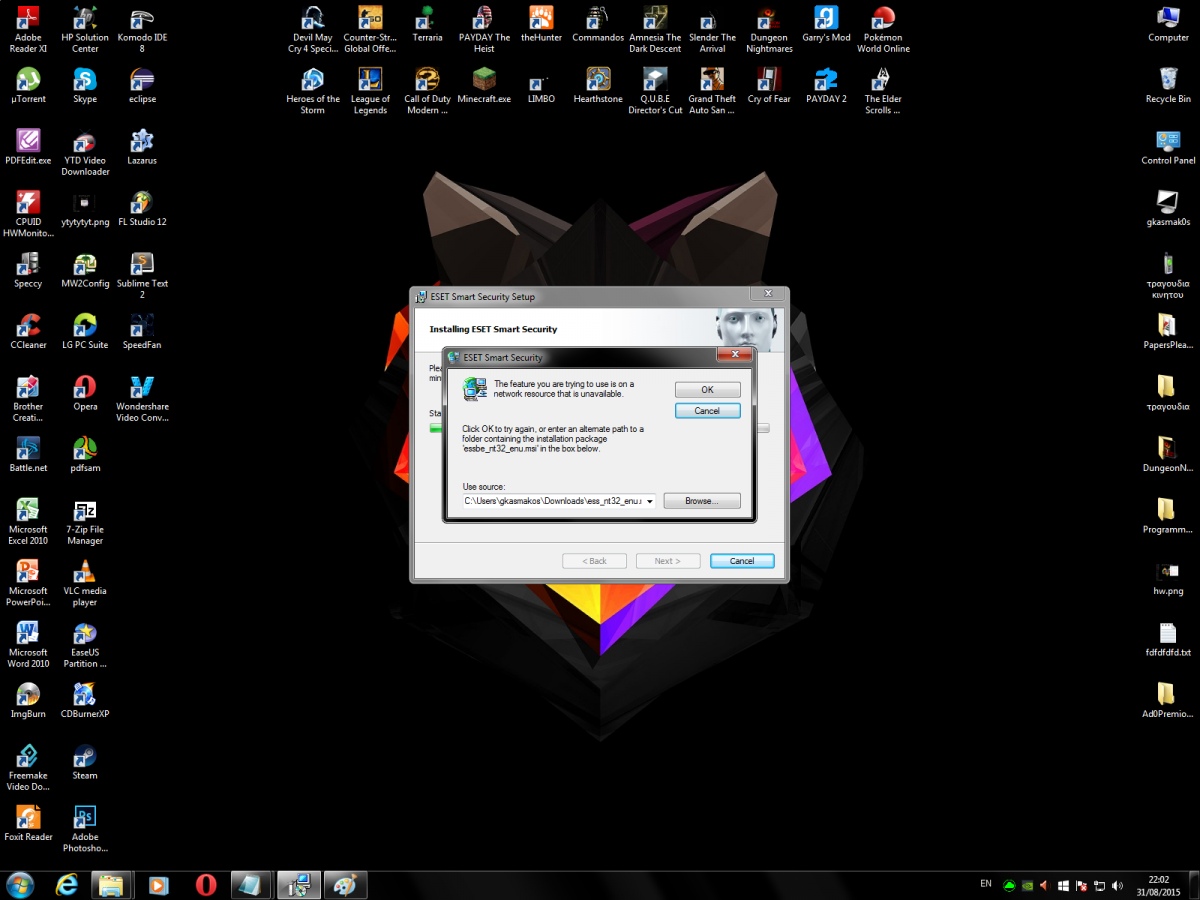Image resolution: width=1200 pixels, height=900 pixels.
Task: Select the Computer desktop icon
Action: coord(1168,24)
